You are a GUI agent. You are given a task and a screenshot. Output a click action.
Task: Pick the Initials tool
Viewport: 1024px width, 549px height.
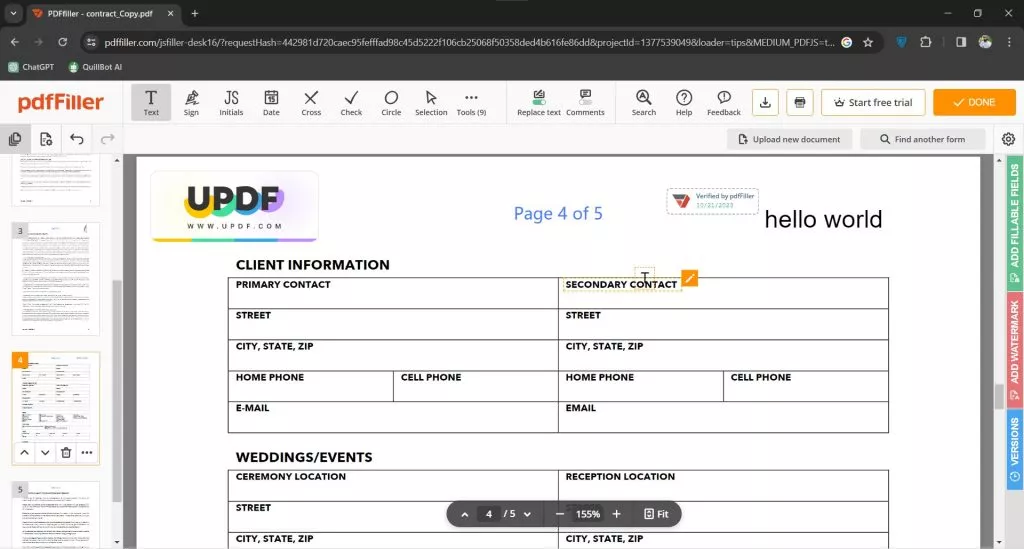(231, 102)
